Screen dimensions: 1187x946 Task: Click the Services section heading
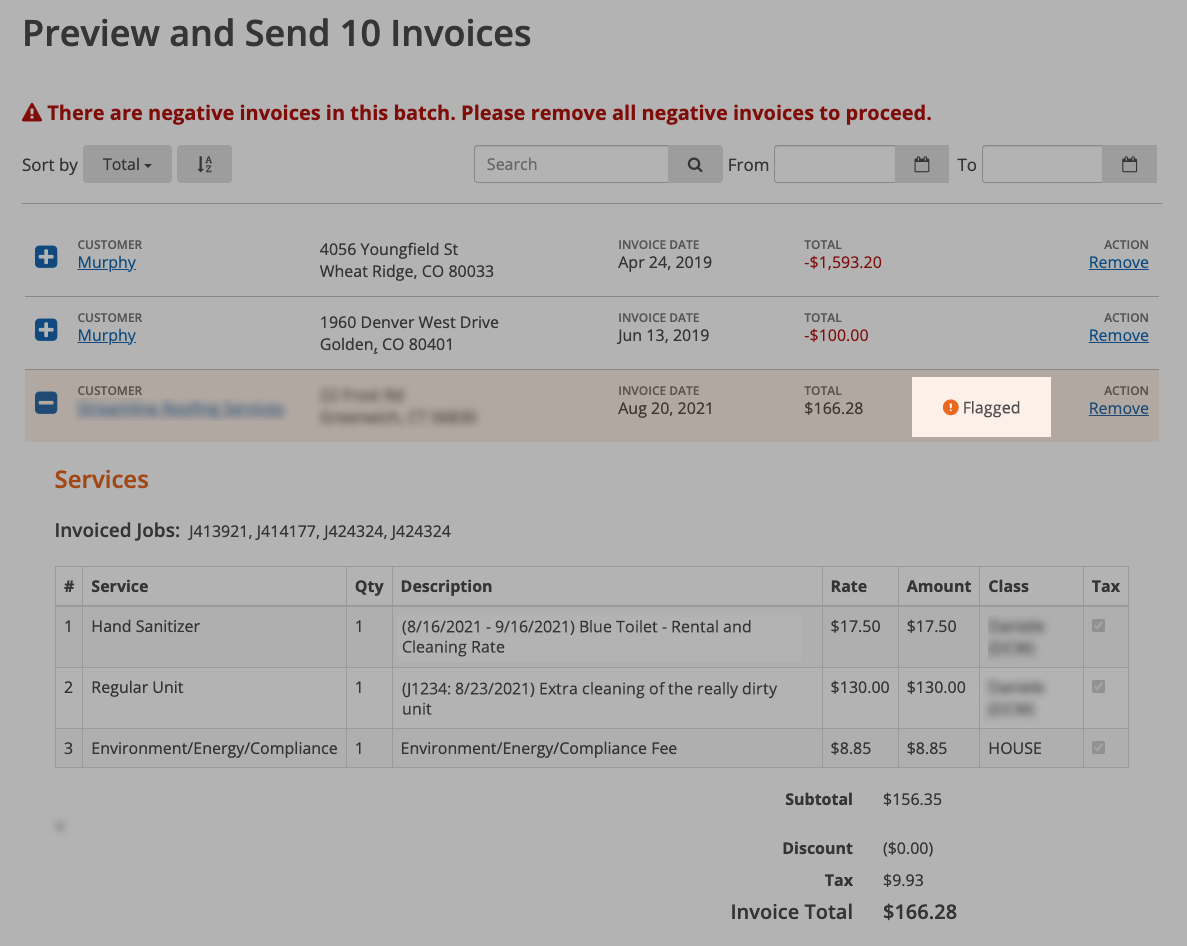101,479
